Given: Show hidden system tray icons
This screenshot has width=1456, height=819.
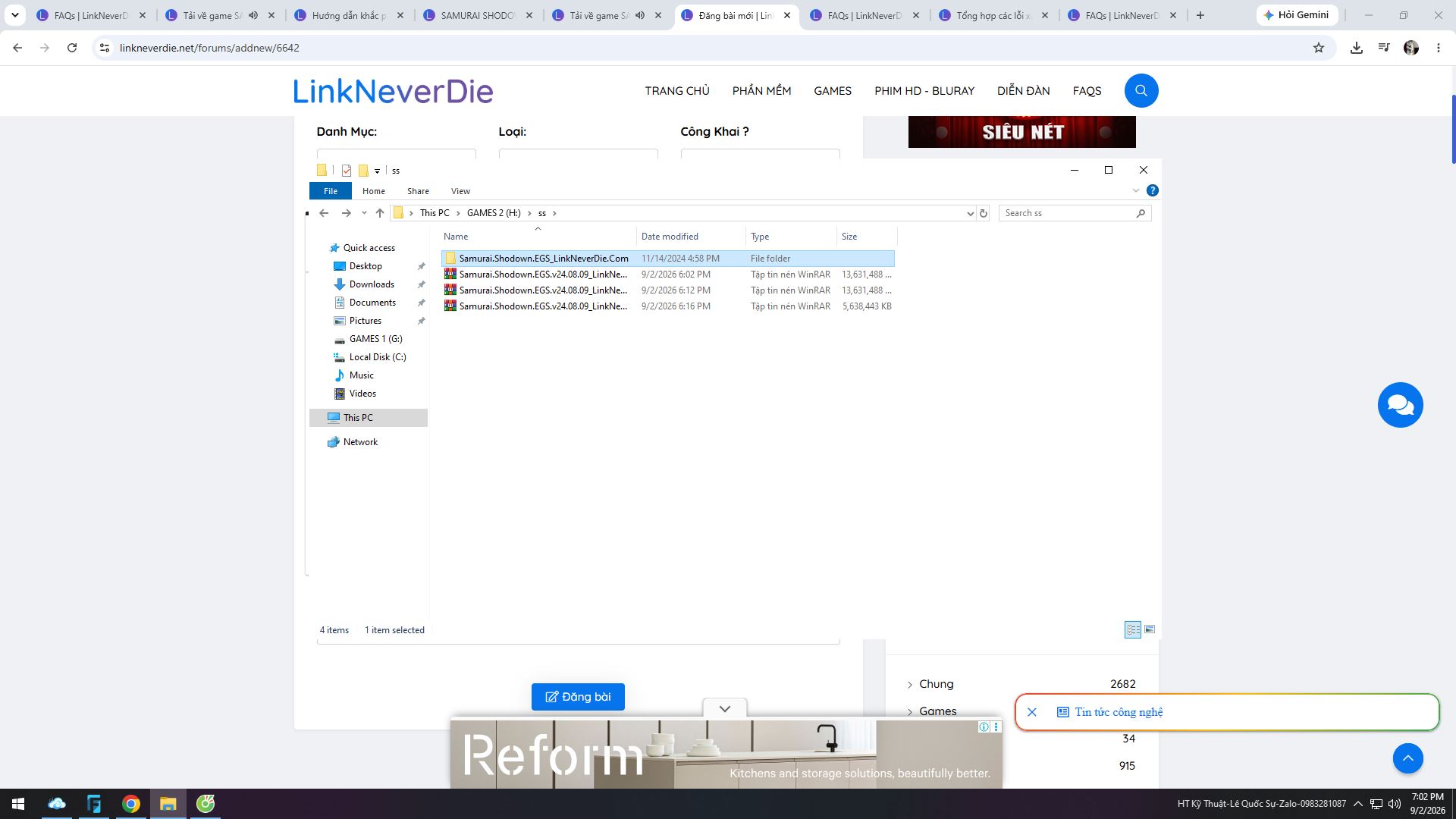Looking at the screenshot, I should pos(1358,804).
